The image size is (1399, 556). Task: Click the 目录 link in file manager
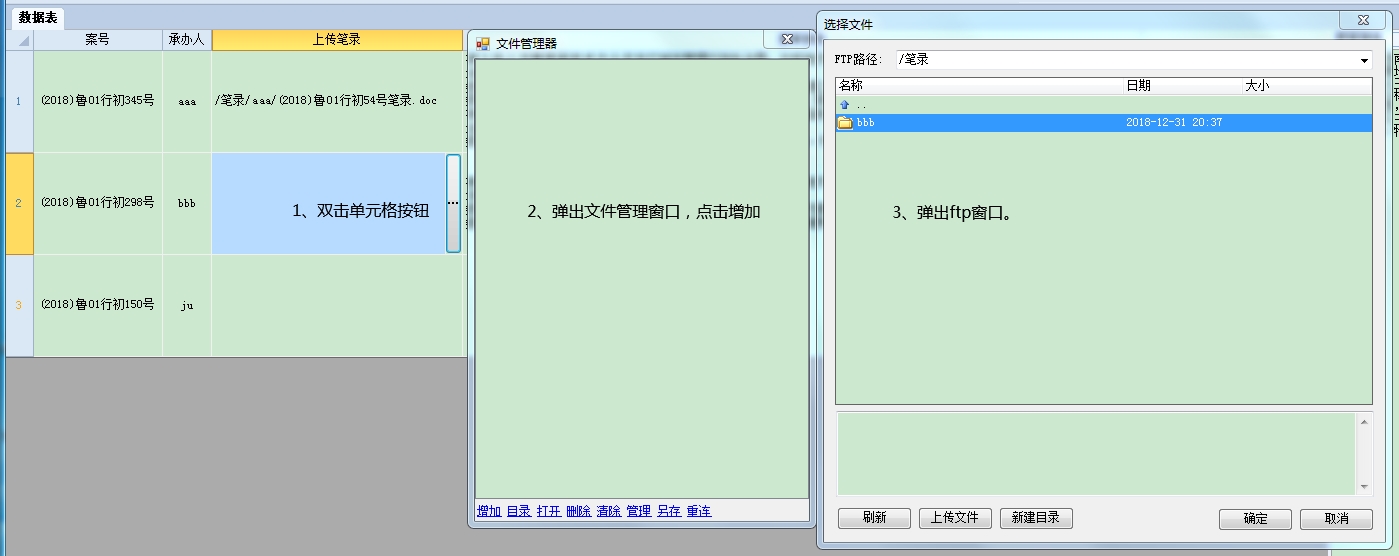(518, 511)
